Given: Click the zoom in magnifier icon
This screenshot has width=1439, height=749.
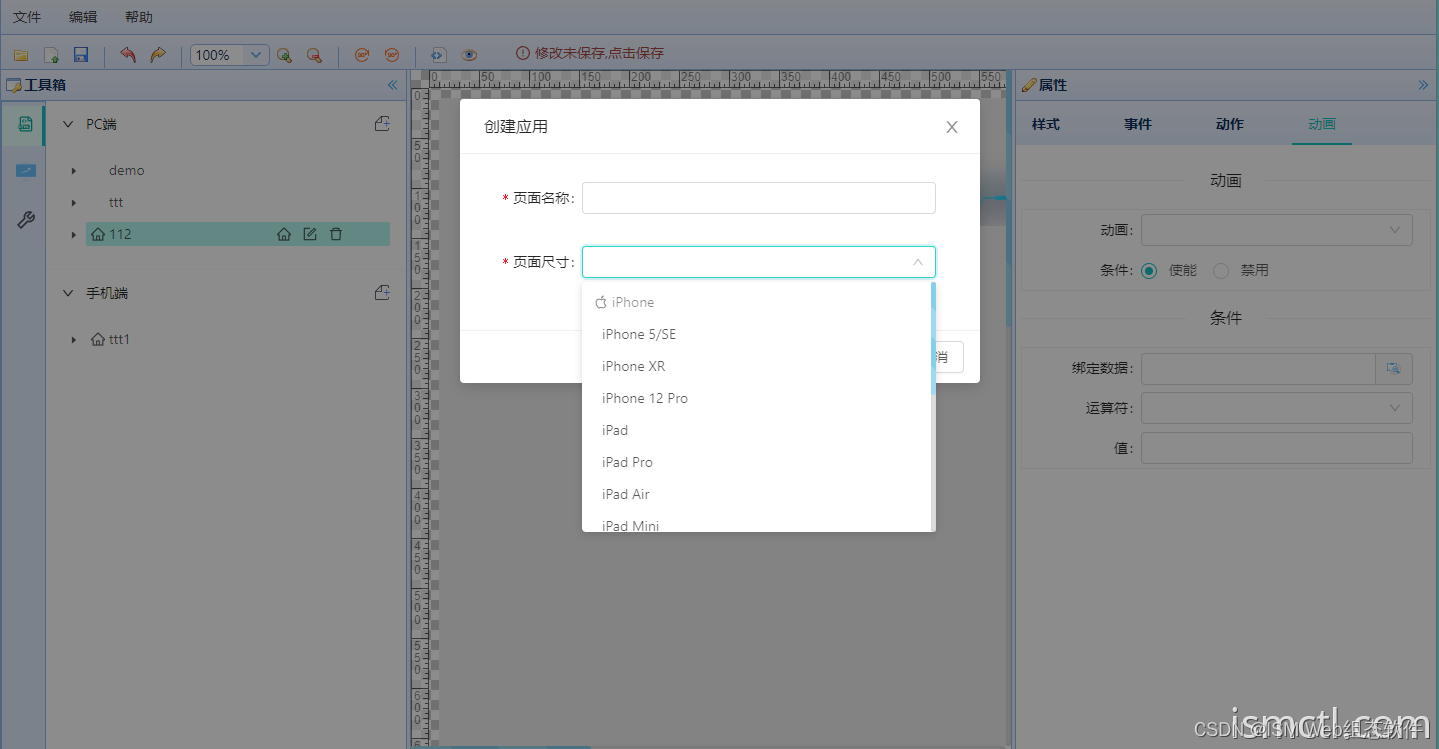Looking at the screenshot, I should 284,55.
